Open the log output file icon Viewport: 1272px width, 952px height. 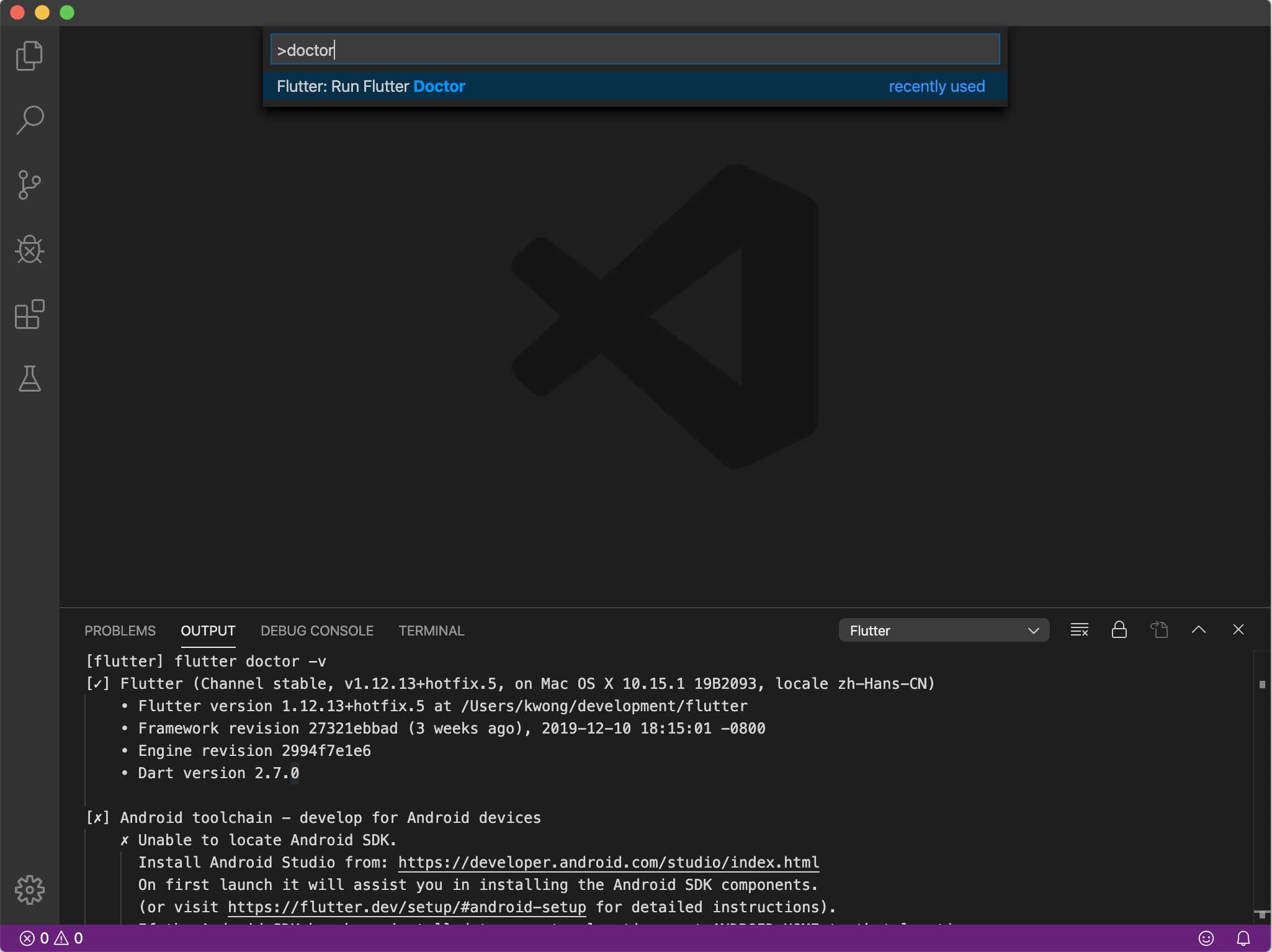1159,630
